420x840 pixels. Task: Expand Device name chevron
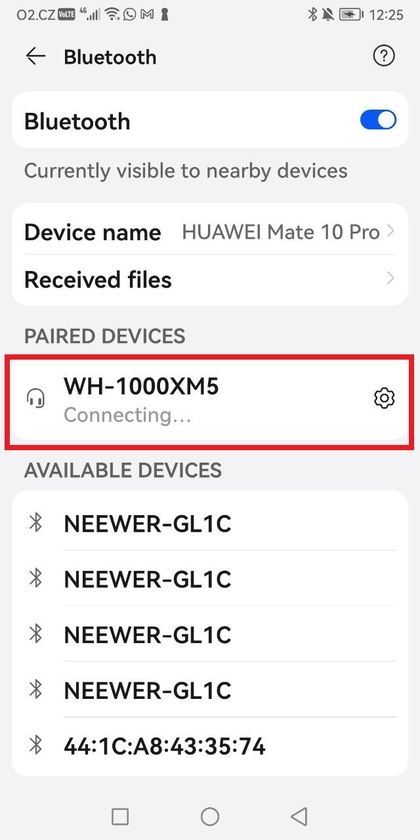[391, 231]
